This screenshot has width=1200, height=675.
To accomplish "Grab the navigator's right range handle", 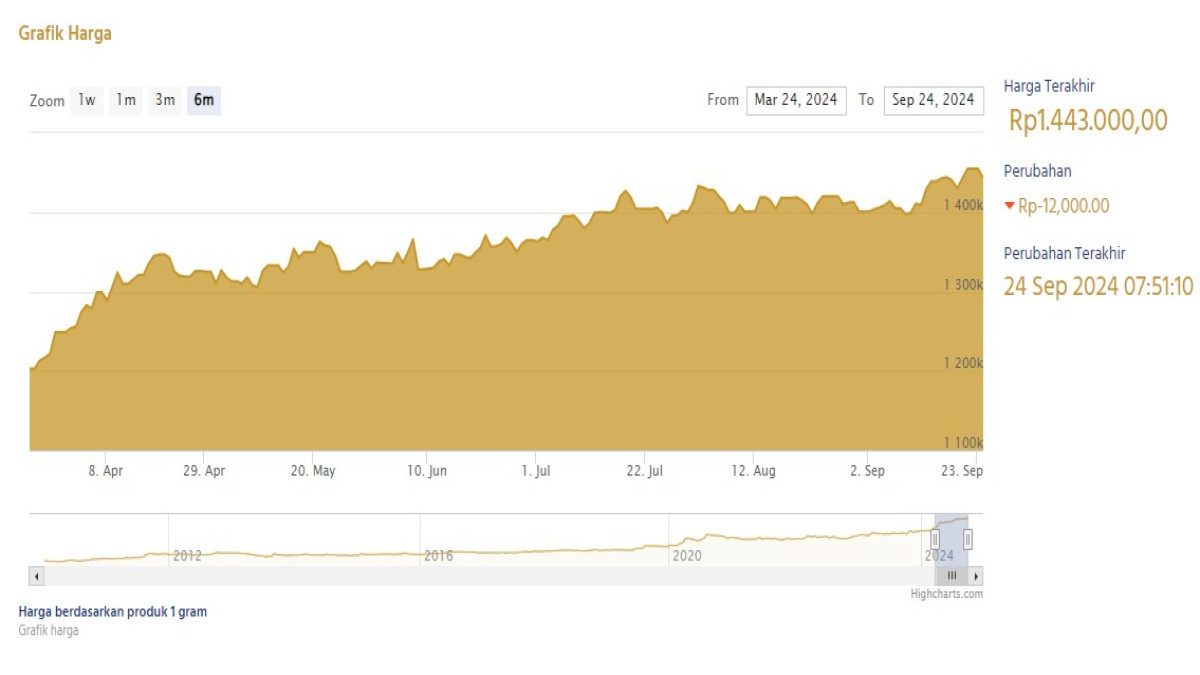I will [x=968, y=540].
